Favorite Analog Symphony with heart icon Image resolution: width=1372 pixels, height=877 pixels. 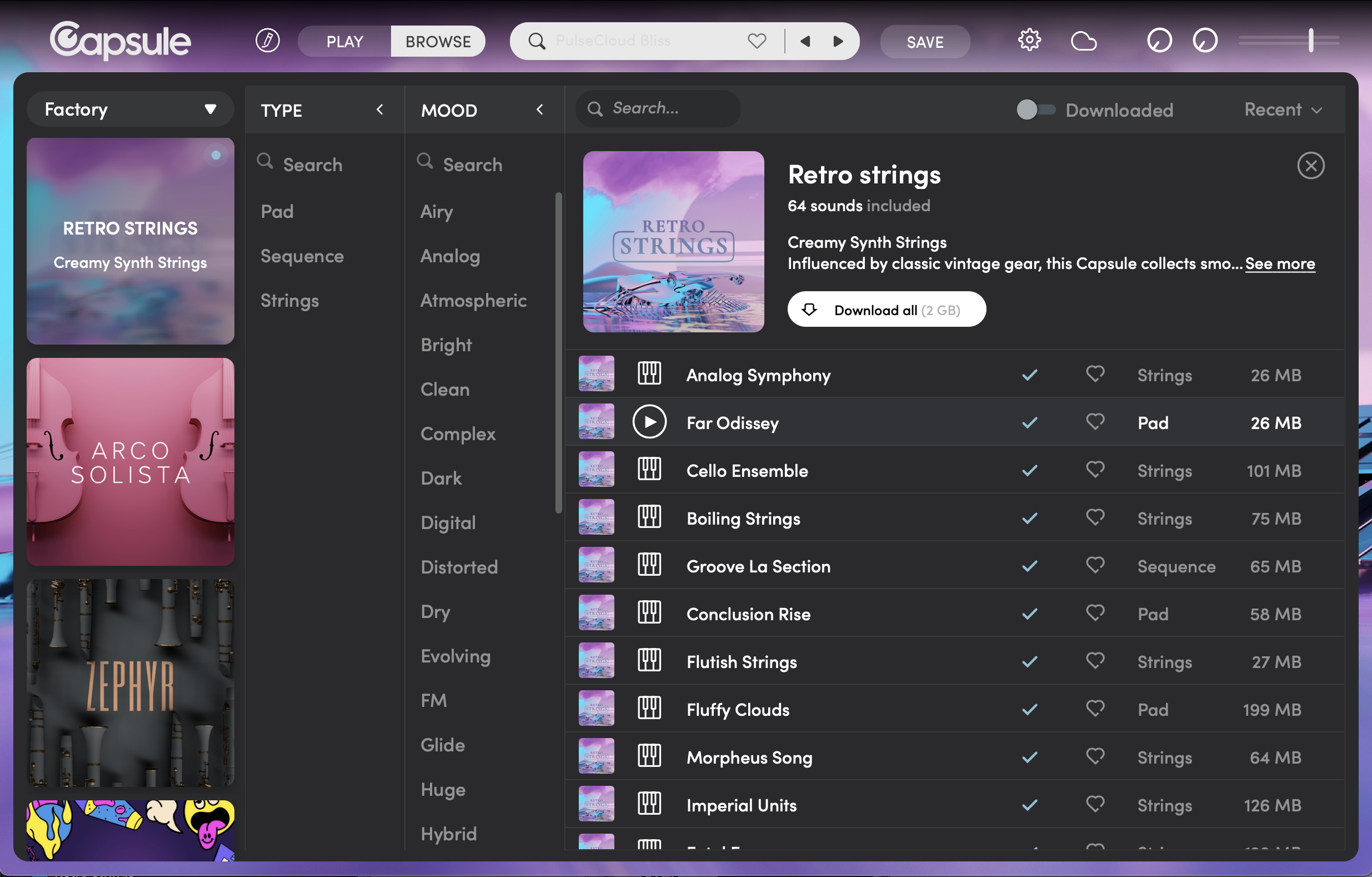(x=1094, y=375)
